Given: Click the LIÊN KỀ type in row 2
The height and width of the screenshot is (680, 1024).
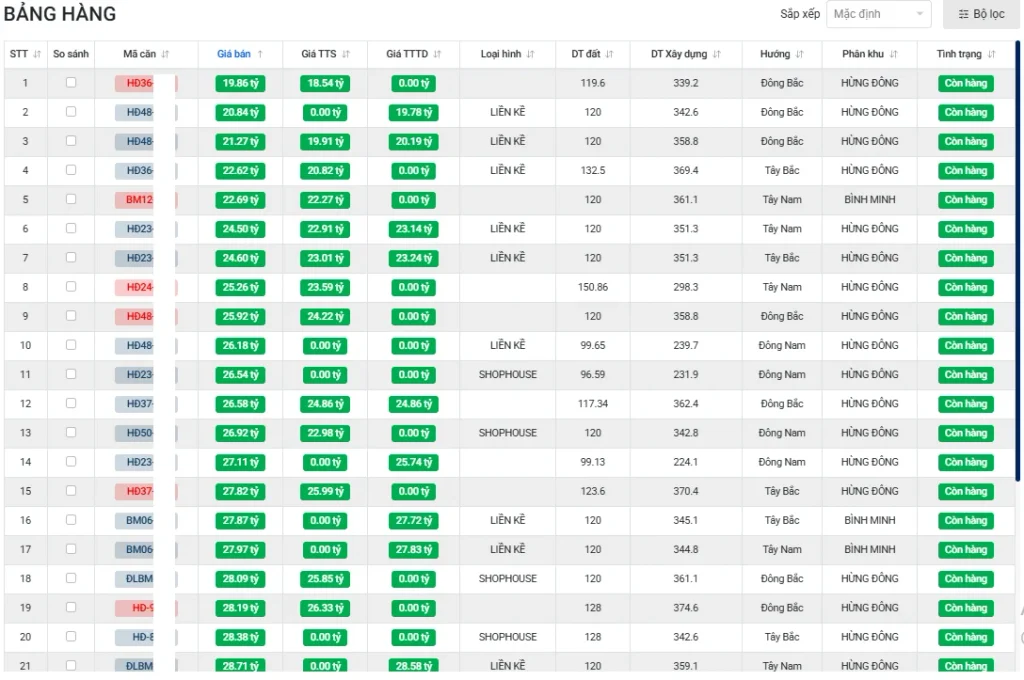Looking at the screenshot, I should pyautogui.click(x=507, y=112).
